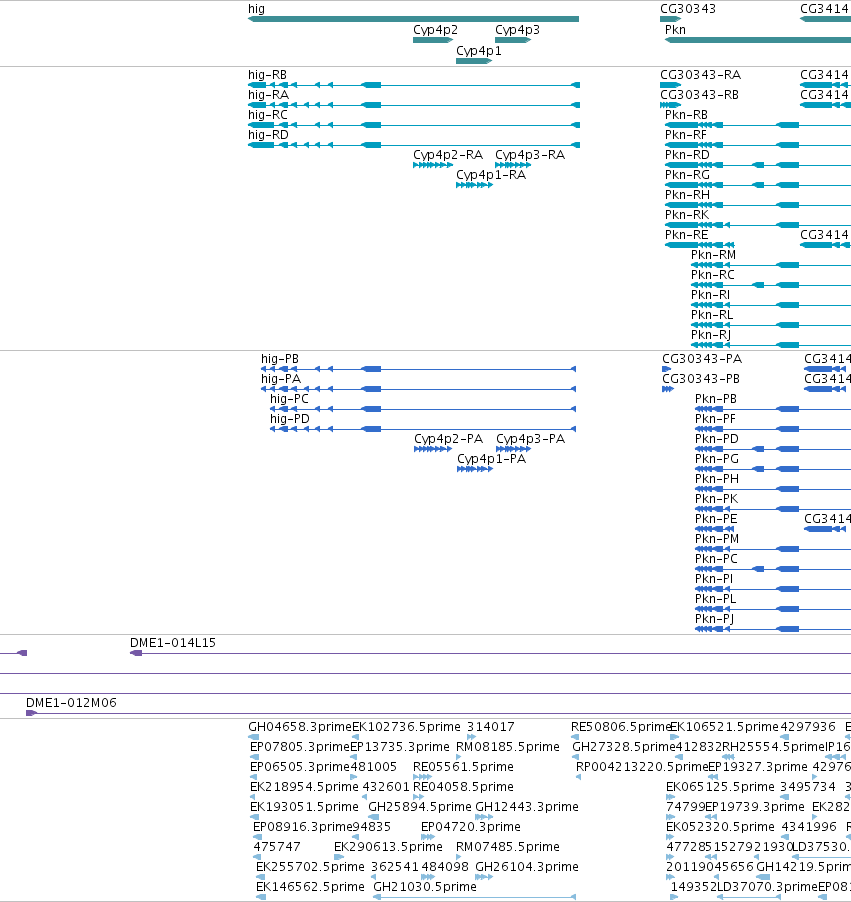Select the Pkn-PH protein label
Image resolution: width=851 pixels, height=902 pixels.
click(x=716, y=479)
